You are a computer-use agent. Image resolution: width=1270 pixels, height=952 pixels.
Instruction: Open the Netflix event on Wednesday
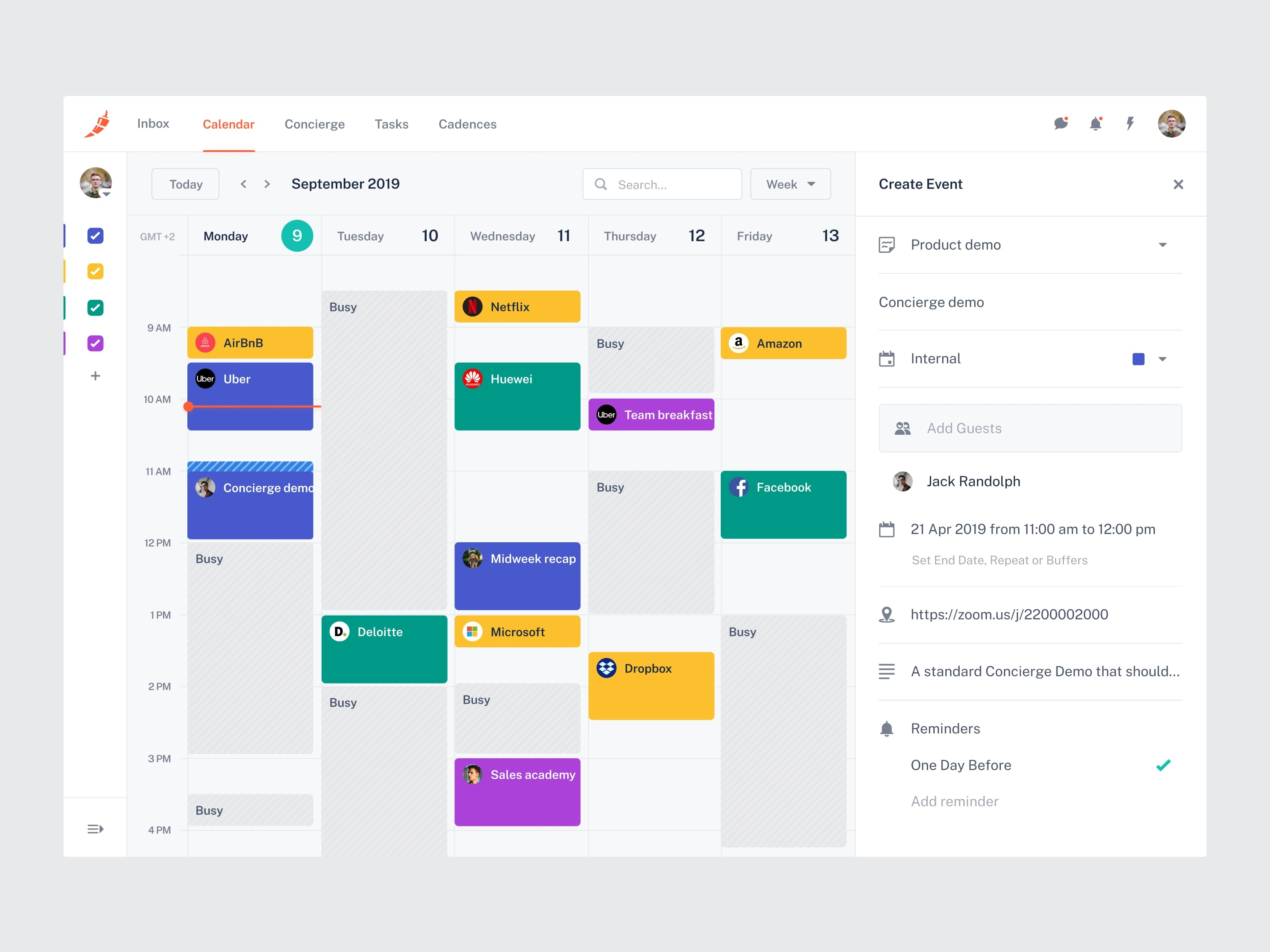[x=517, y=307]
